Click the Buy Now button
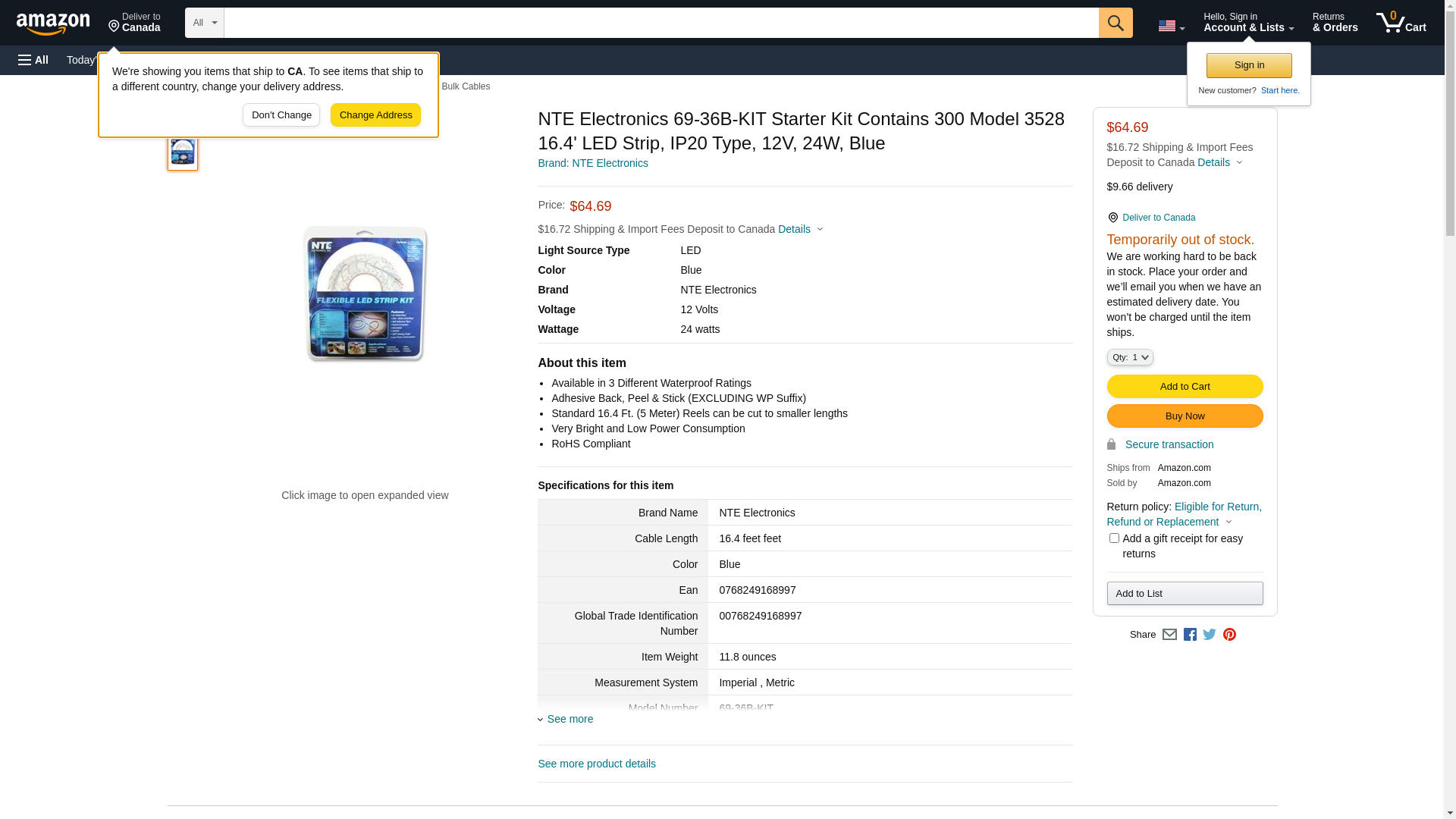Screen dimensions: 1456x819 1185,416
